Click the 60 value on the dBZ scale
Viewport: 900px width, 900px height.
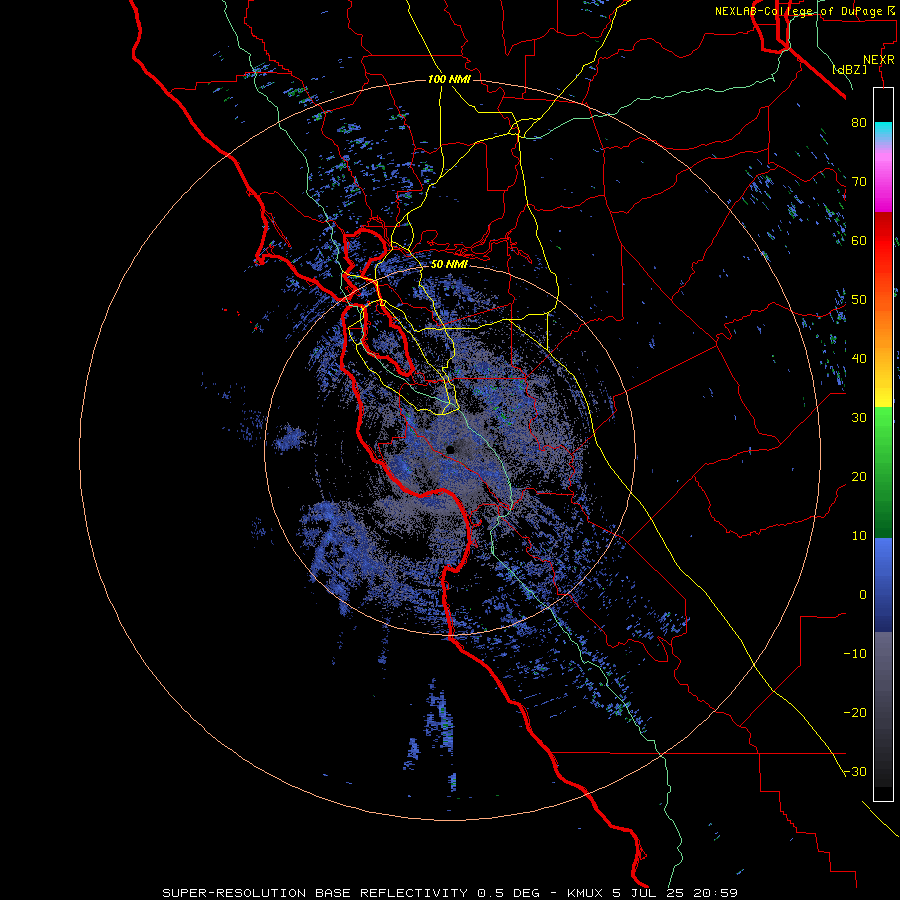pos(859,240)
